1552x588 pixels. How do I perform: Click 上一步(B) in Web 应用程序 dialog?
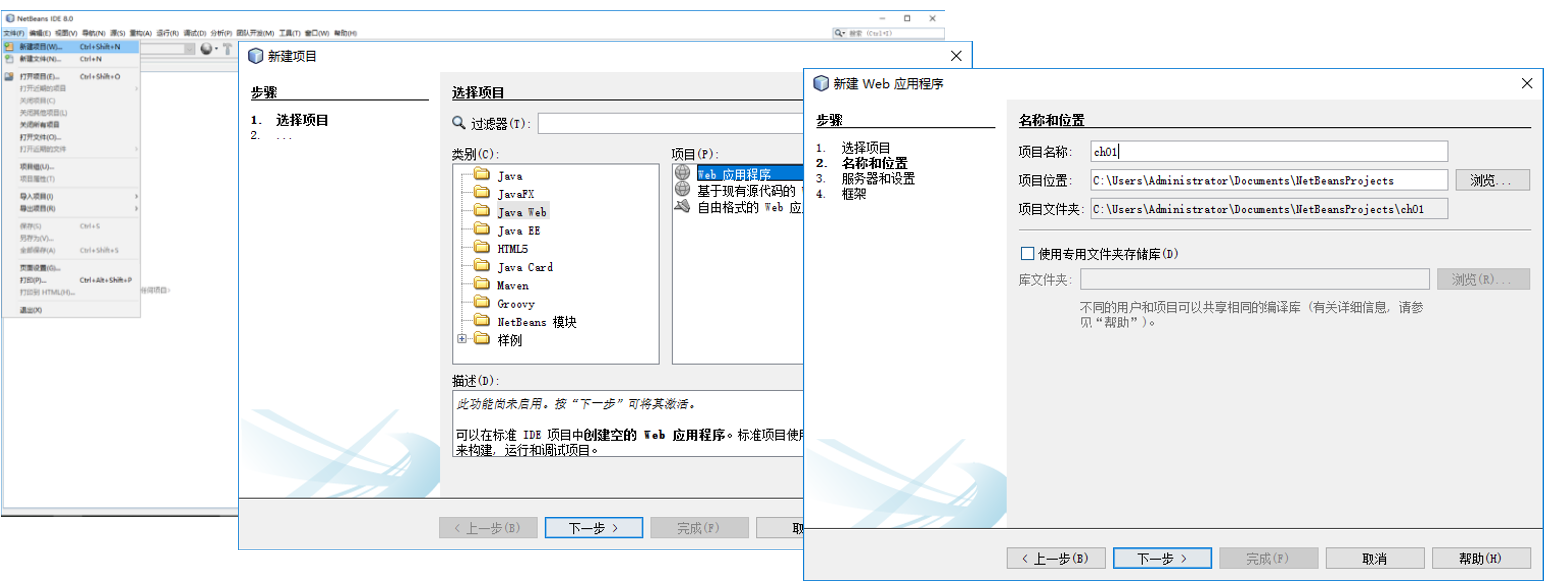[x=1055, y=558]
